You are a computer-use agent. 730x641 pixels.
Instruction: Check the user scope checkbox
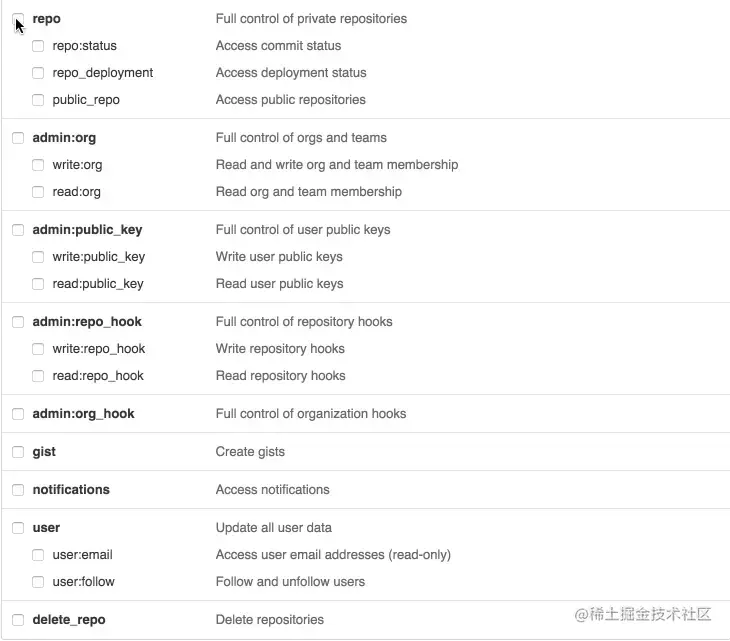tap(18, 528)
